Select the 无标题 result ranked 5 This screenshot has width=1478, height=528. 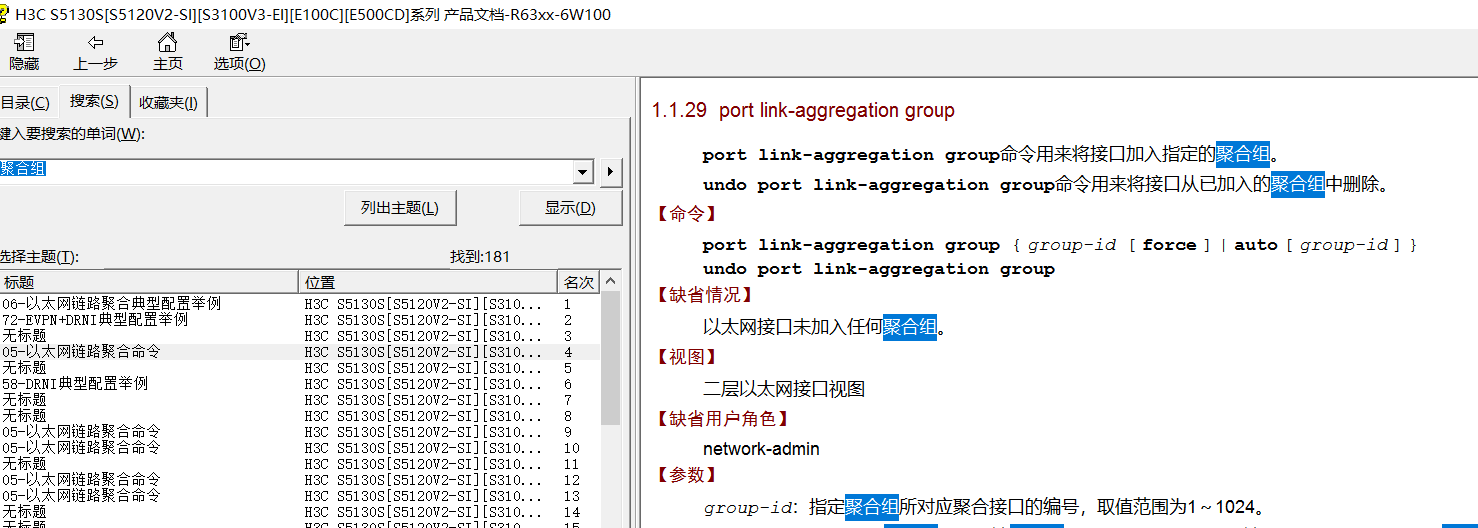point(300,368)
